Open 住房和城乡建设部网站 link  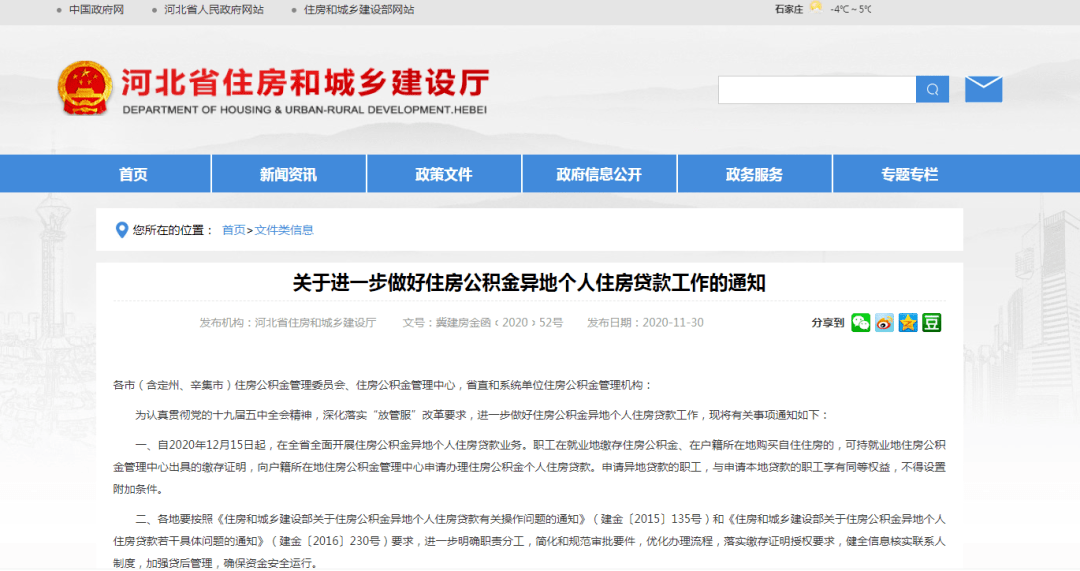click(x=359, y=10)
